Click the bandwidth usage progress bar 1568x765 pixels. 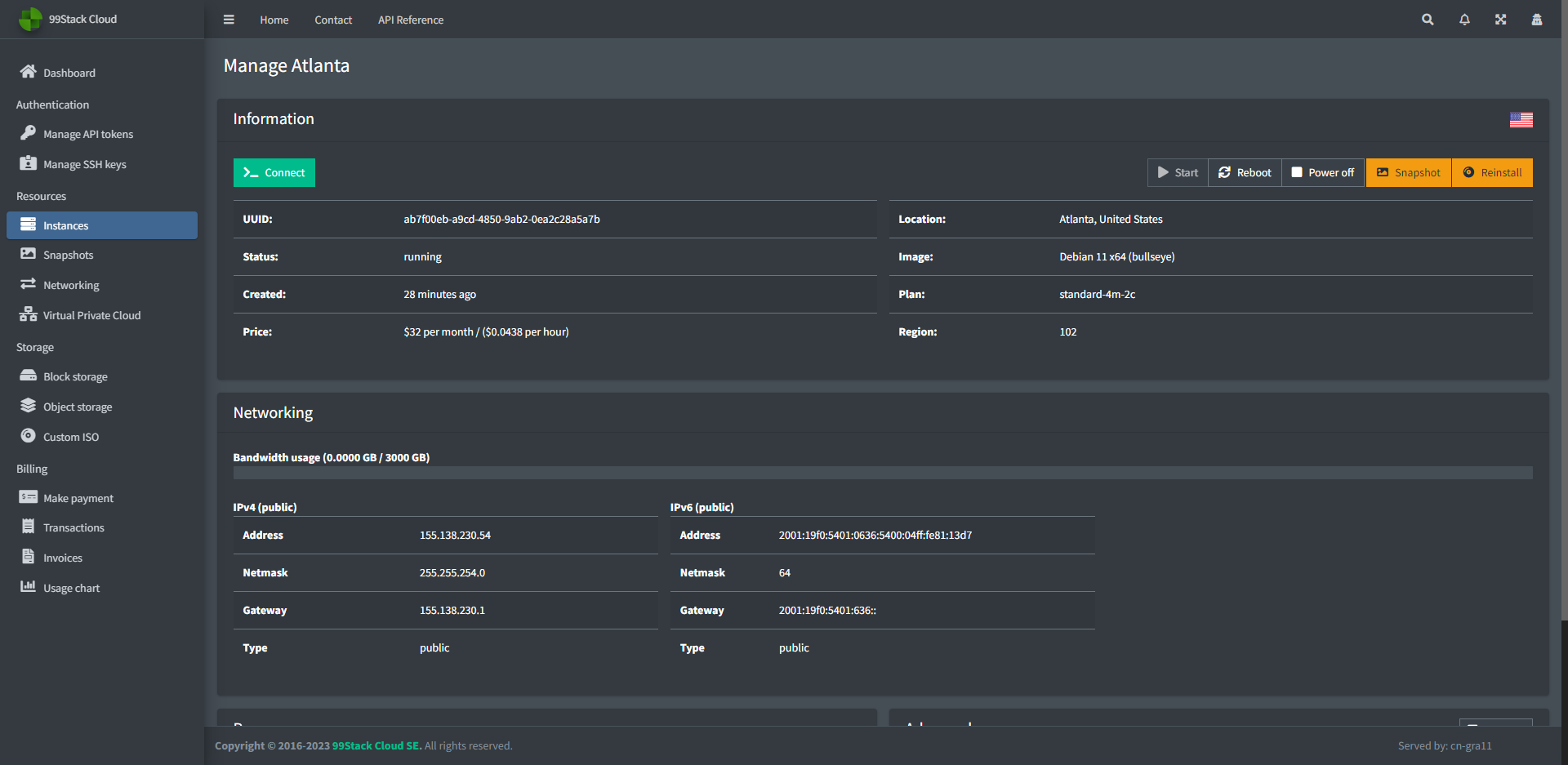click(883, 473)
